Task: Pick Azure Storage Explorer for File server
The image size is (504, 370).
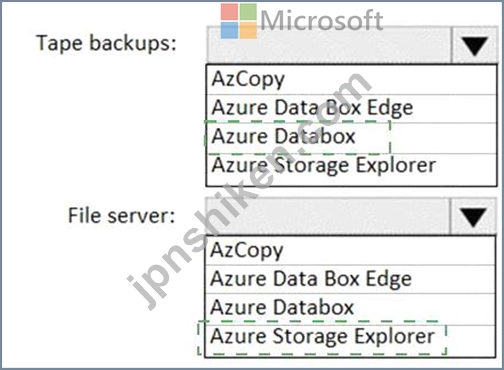Action: pos(350,337)
